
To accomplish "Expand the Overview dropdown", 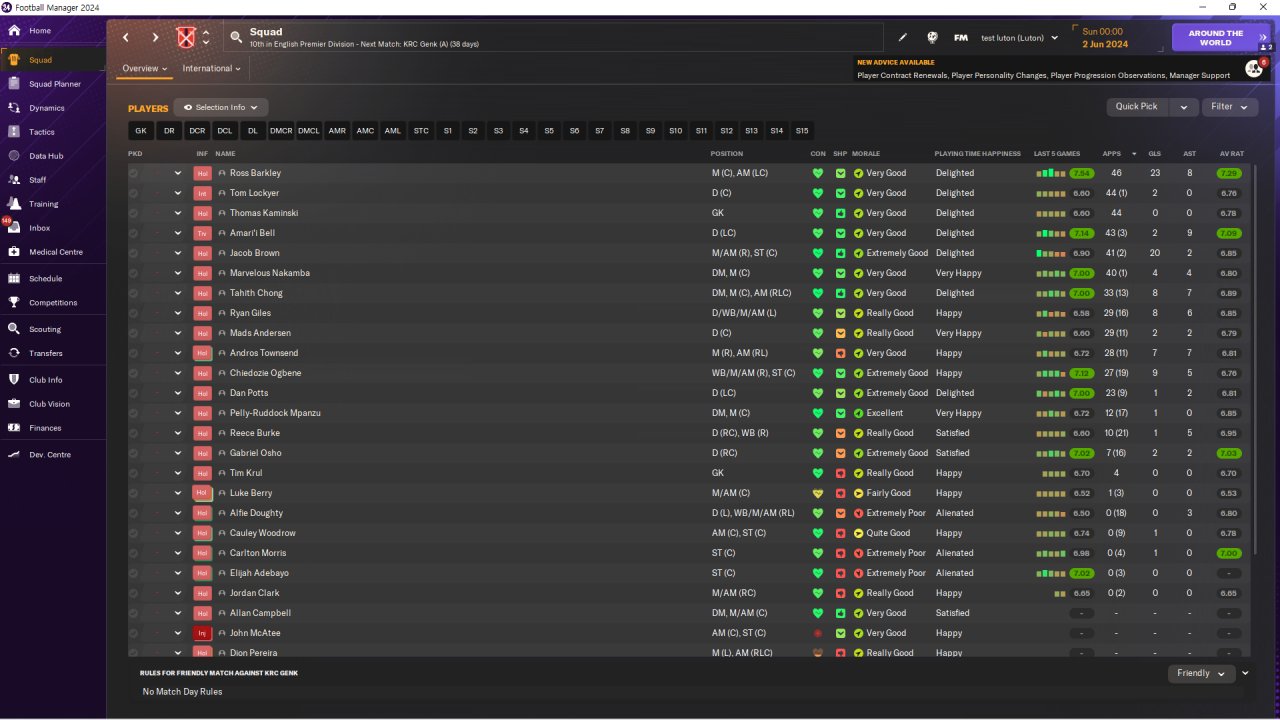I will click(x=144, y=69).
